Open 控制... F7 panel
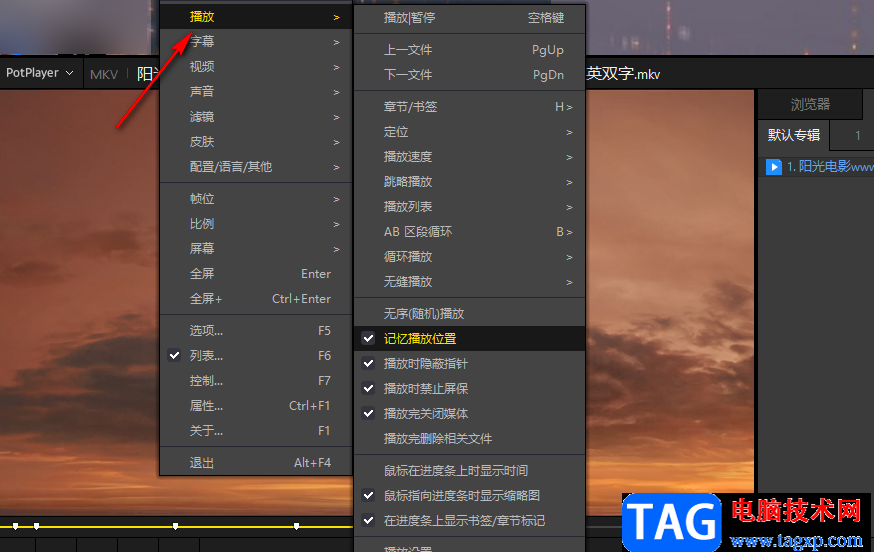This screenshot has width=874, height=552. click(256, 381)
